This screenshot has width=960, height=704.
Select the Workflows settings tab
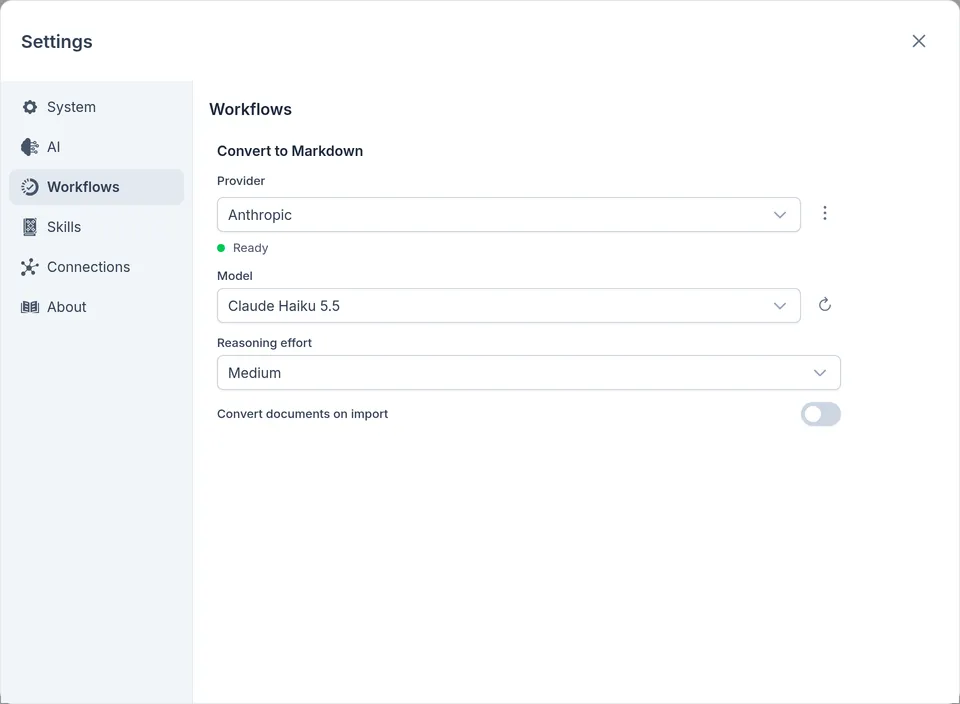(x=97, y=187)
